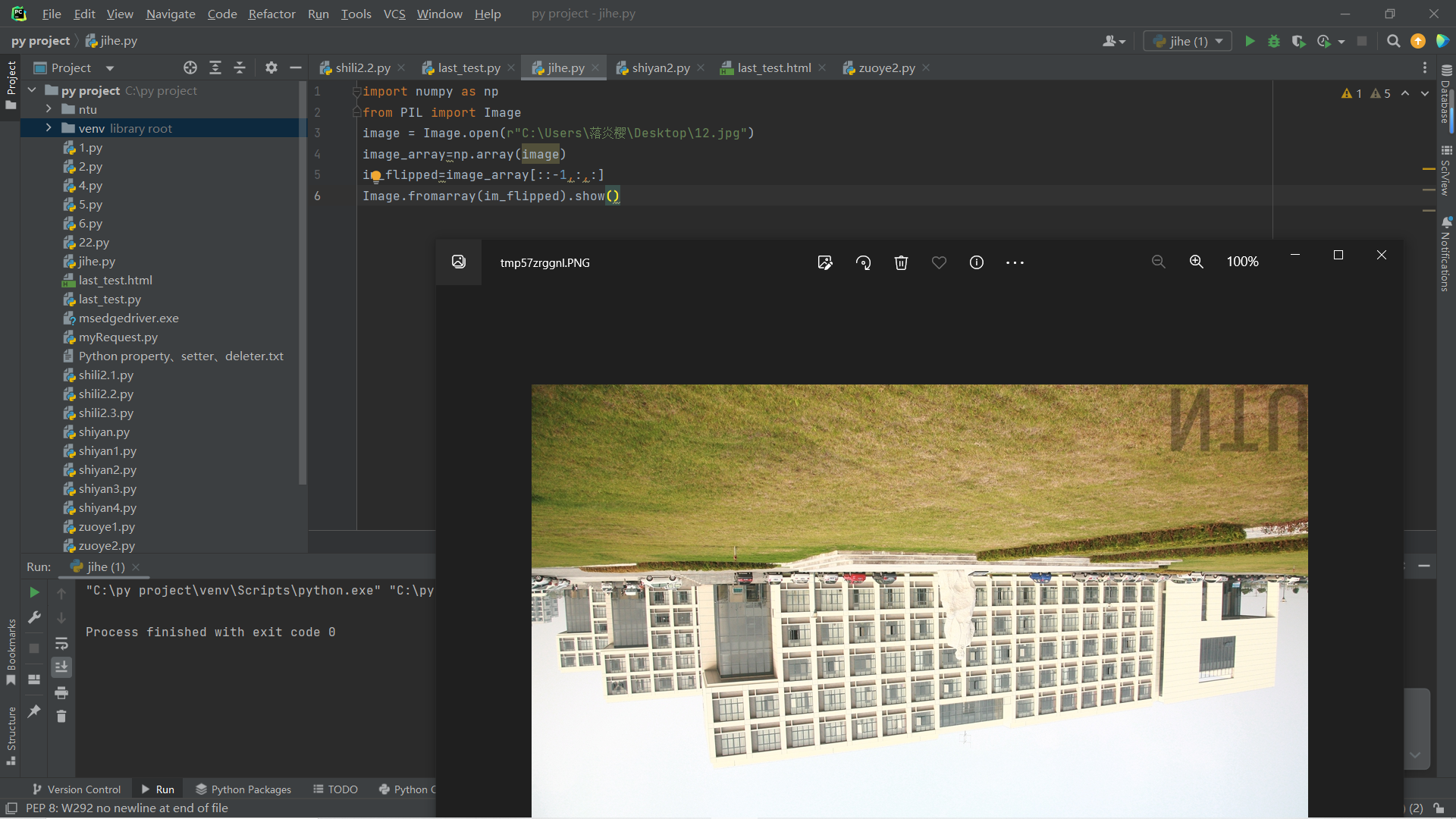
Task: Click image info icon in photo viewer
Action: 977,262
